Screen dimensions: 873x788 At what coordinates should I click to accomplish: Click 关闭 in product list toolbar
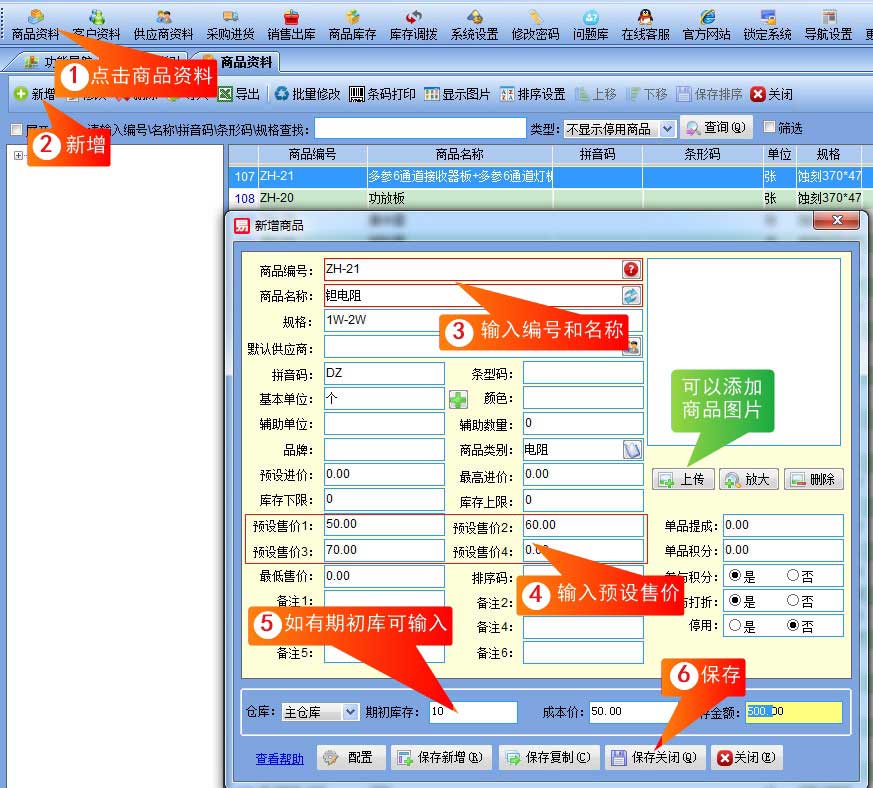[x=772, y=94]
